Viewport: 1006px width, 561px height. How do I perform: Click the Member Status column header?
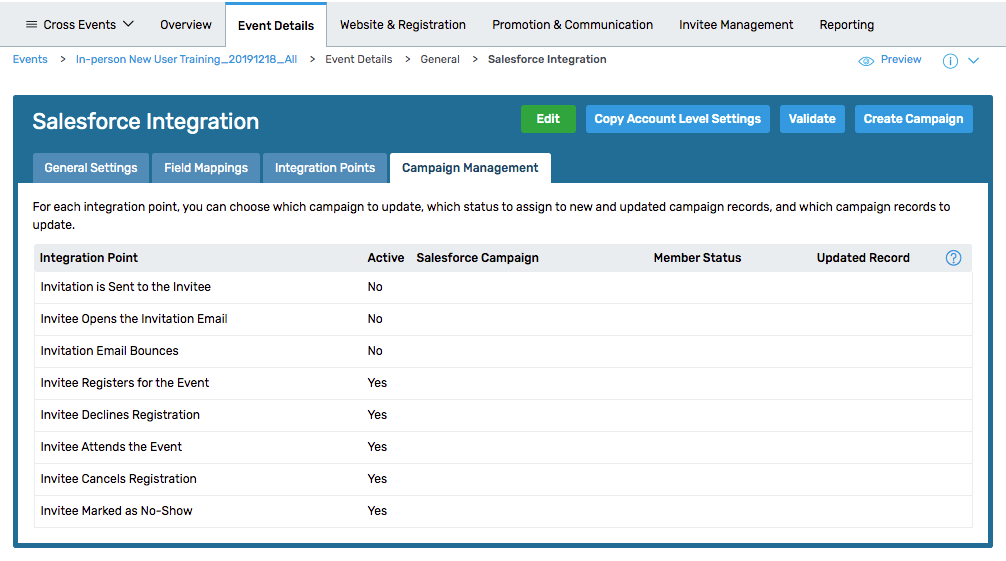coord(697,257)
